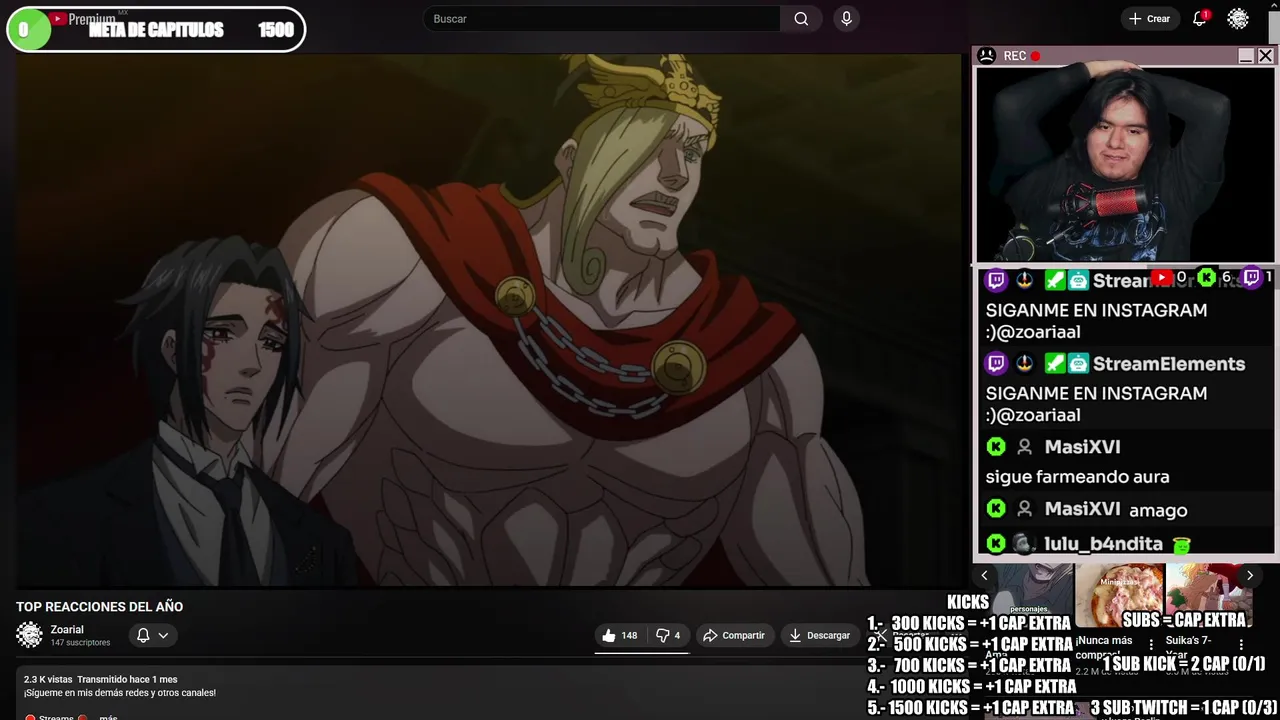Click the streamer webcam feed

tap(1125, 163)
